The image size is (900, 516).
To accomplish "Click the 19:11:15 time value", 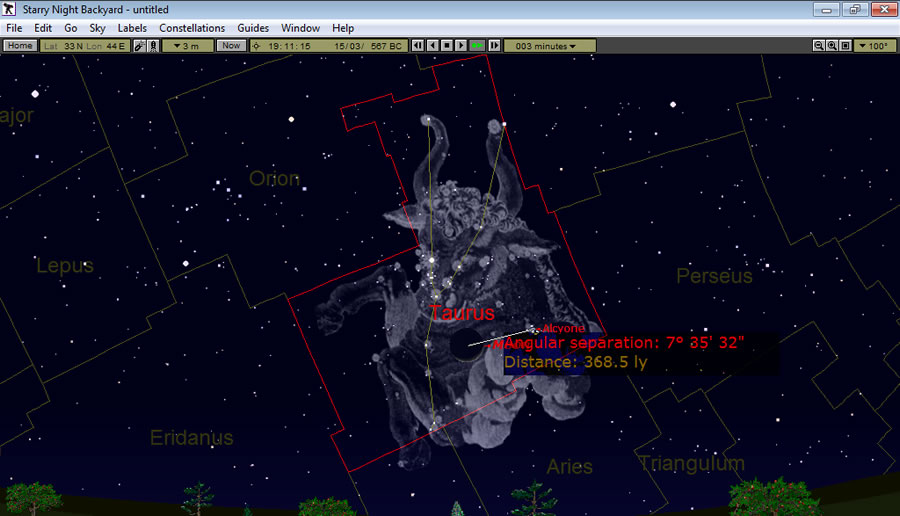I will pyautogui.click(x=289, y=46).
